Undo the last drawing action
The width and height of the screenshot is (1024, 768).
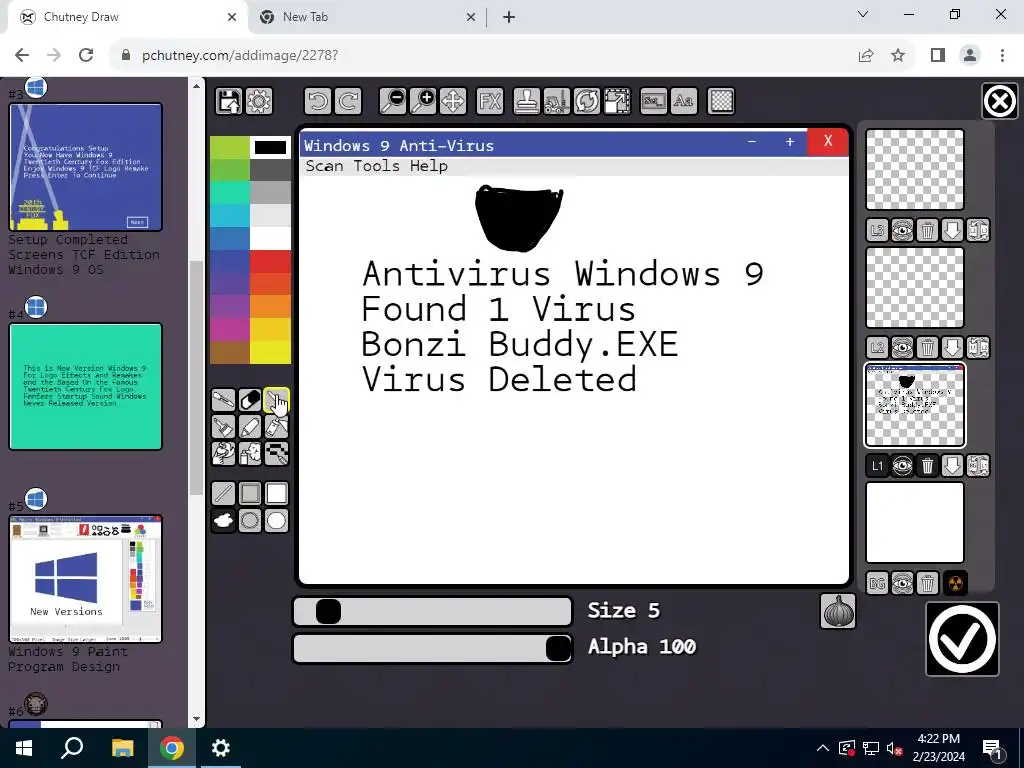point(318,101)
